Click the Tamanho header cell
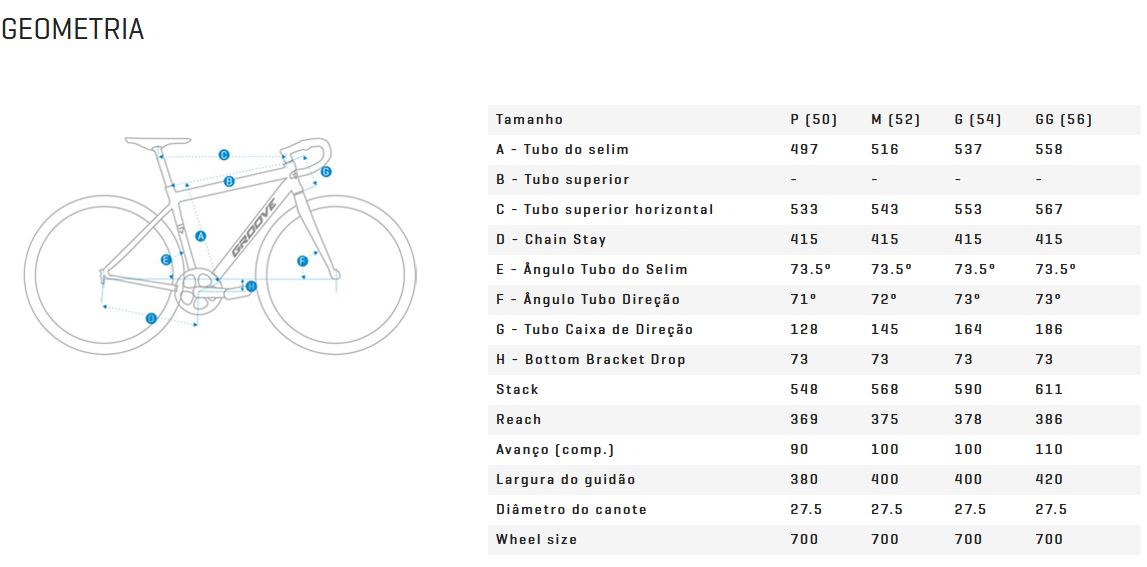1147x567 pixels. [x=530, y=119]
